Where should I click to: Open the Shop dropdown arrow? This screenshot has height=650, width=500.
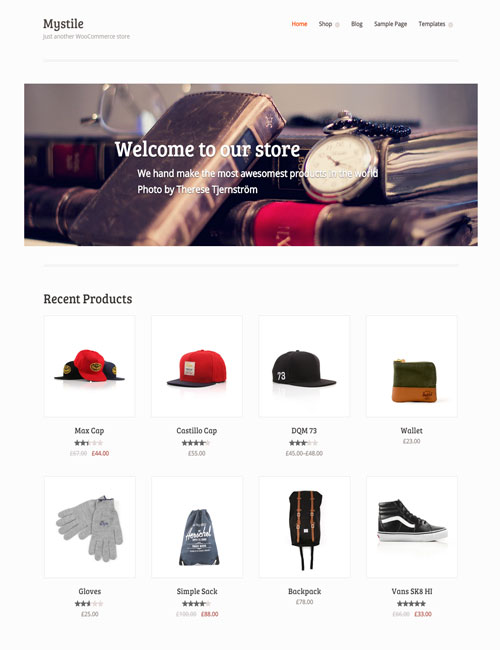tap(337, 25)
